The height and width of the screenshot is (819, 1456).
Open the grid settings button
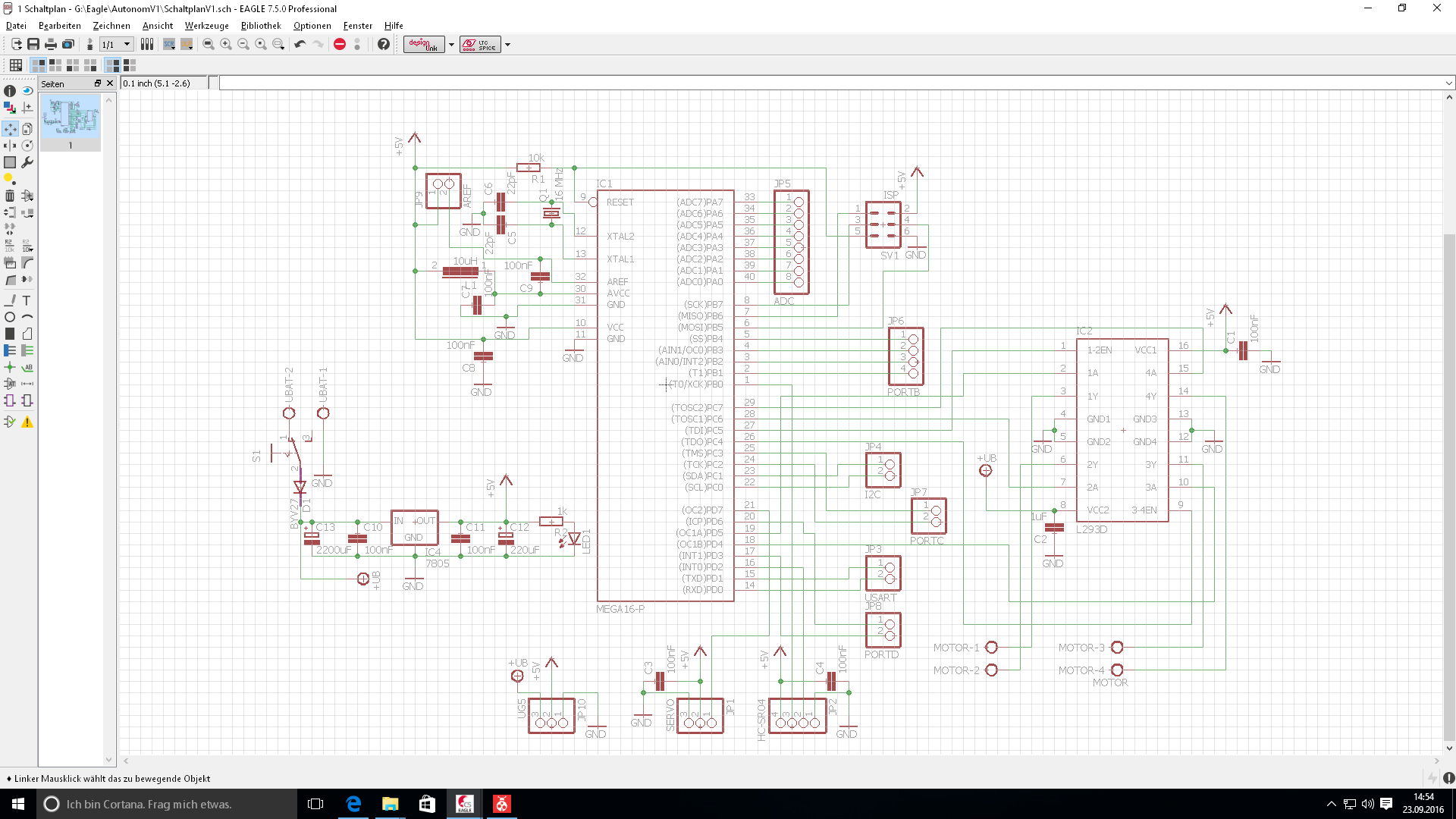coord(15,65)
